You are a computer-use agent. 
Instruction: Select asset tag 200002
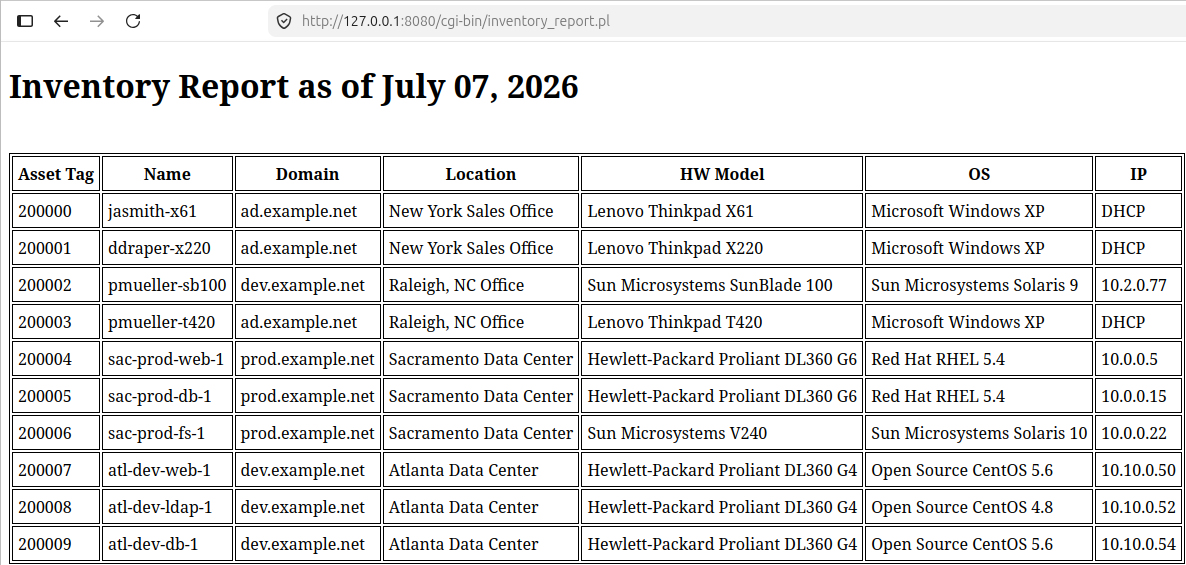[56, 285]
